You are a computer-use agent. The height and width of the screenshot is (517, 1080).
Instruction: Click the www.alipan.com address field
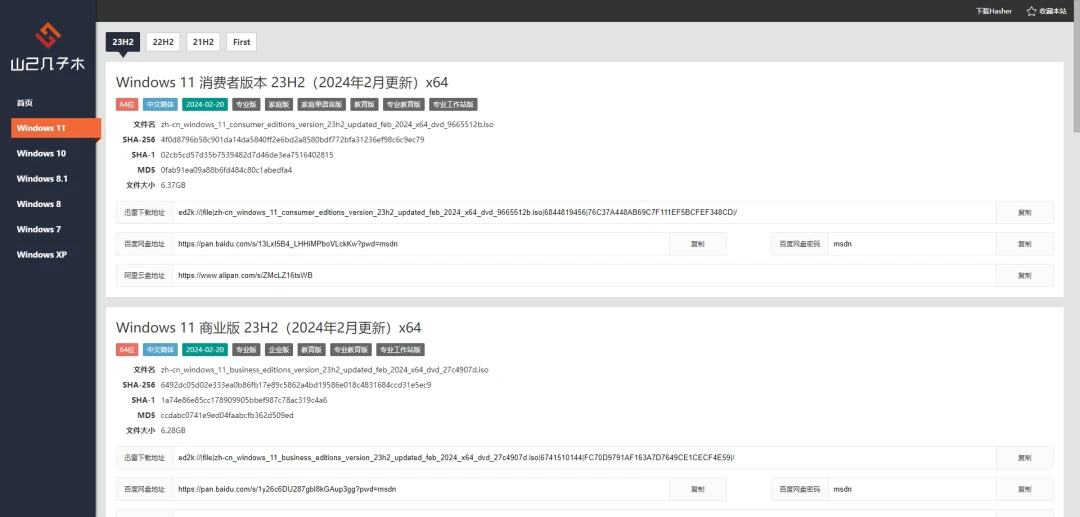point(584,275)
